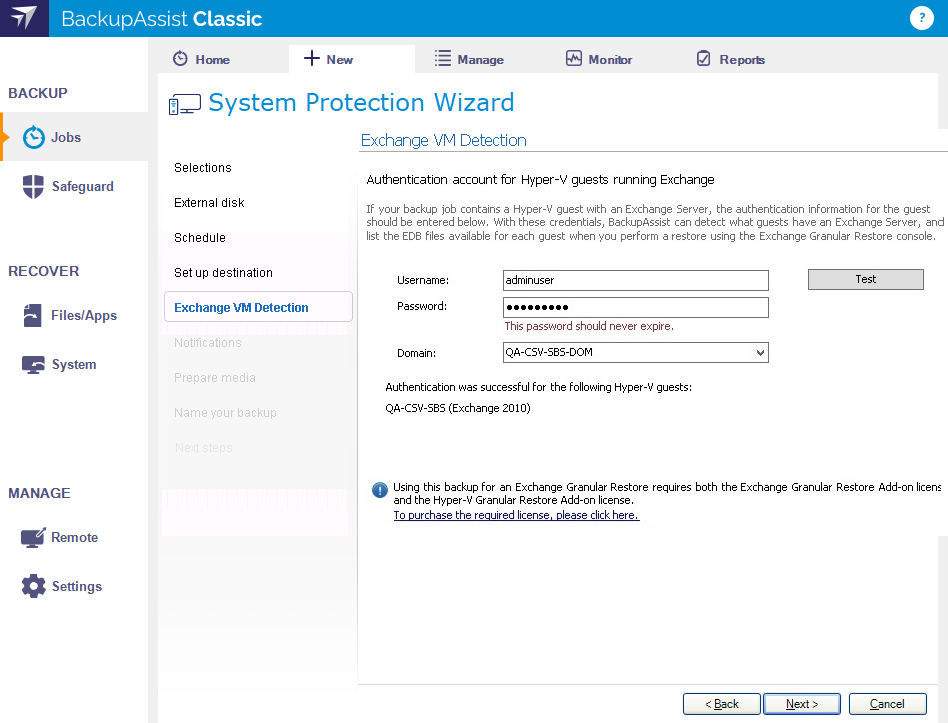Click the Username: label
The width and height of the screenshot is (948, 723).
[x=423, y=280]
